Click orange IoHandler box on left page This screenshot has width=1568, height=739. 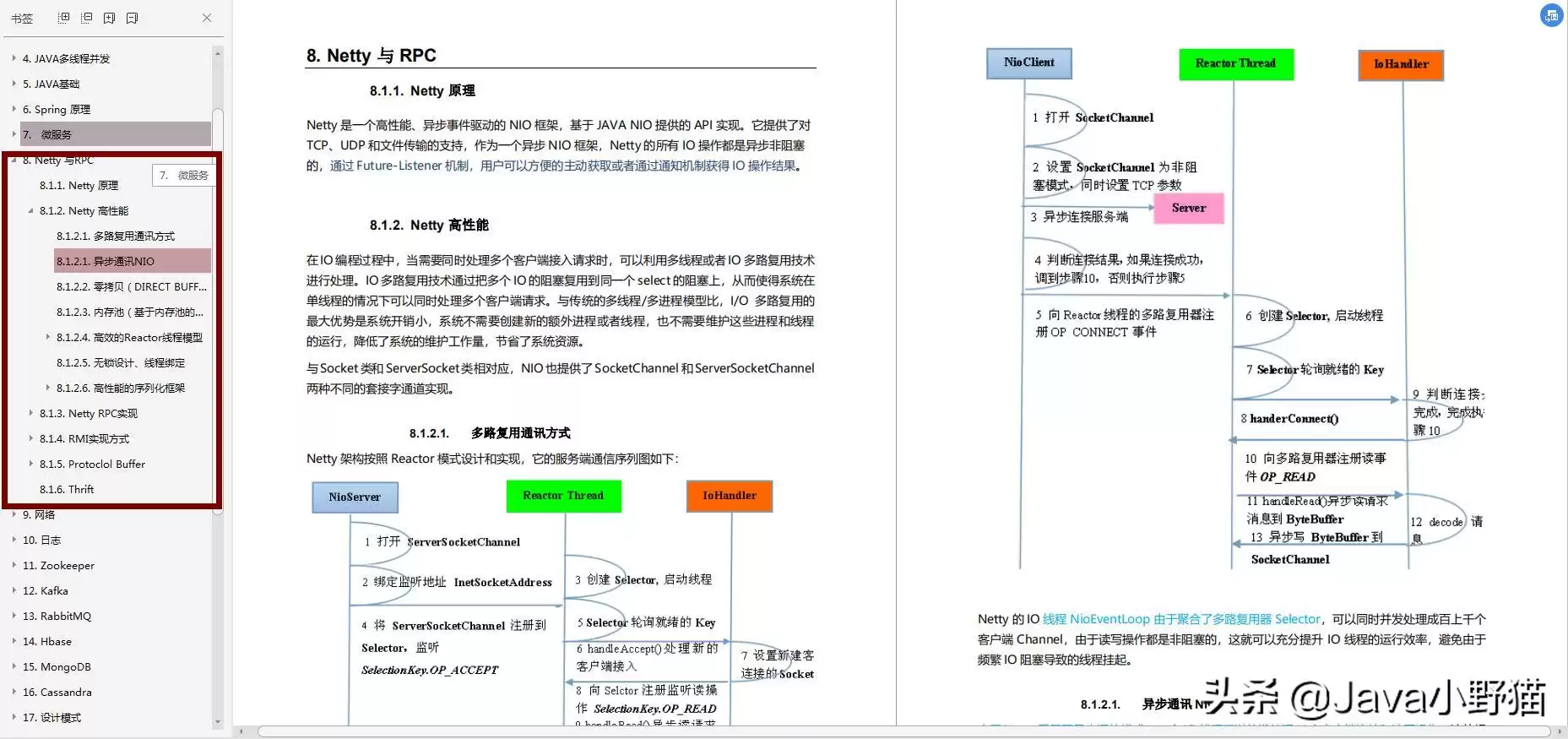click(x=730, y=496)
